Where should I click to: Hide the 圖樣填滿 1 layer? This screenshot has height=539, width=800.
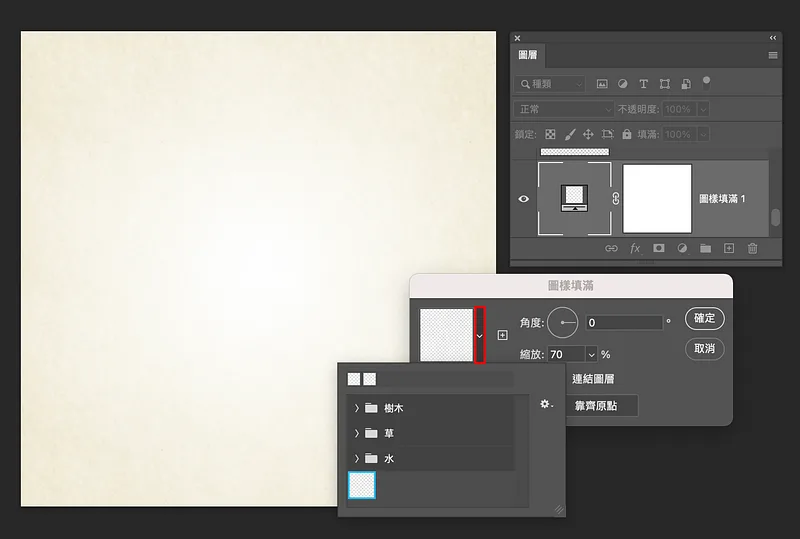(x=523, y=199)
